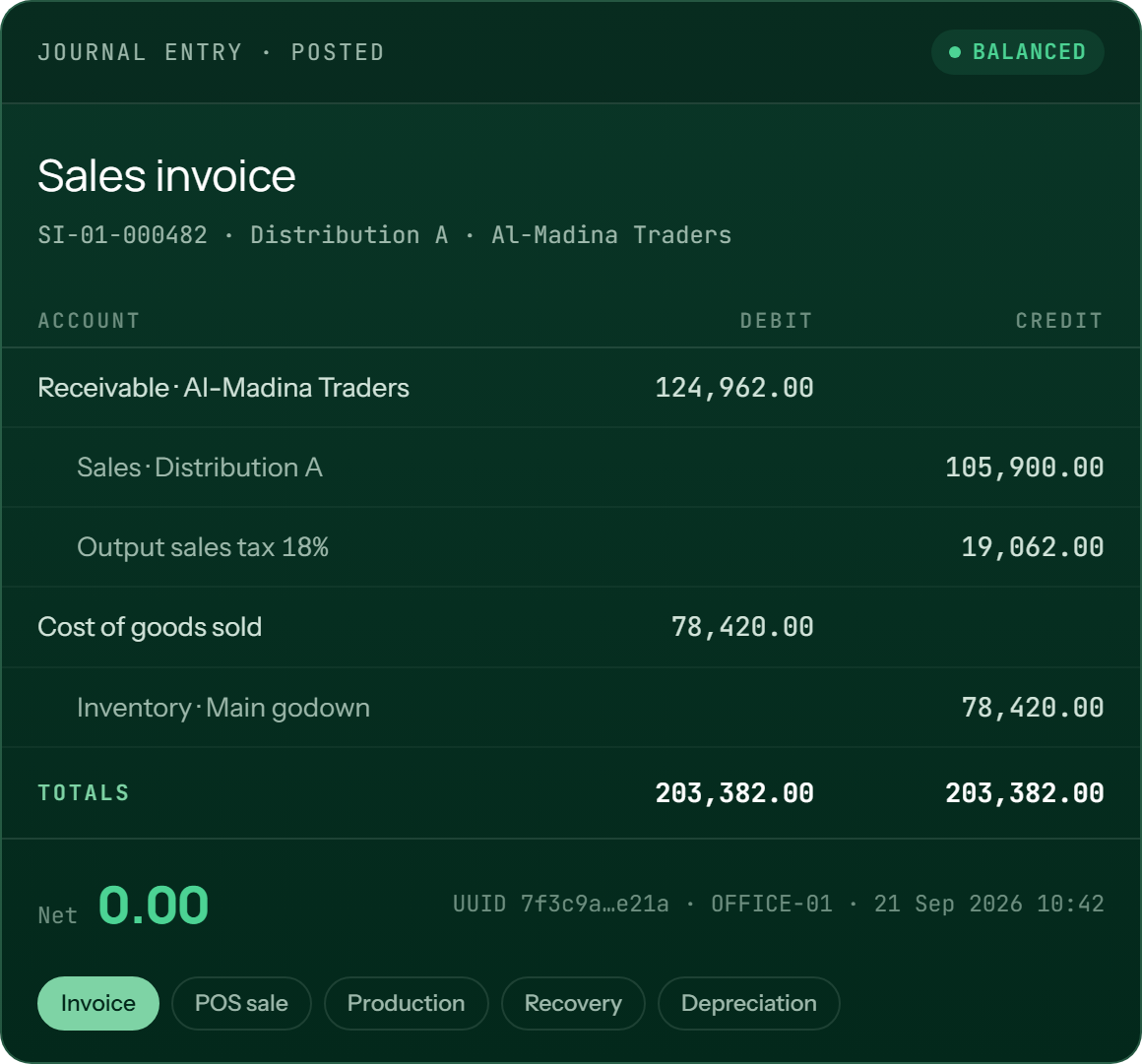Viewport: 1142px width, 1064px height.
Task: Click the ACCOUNT column header
Action: click(89, 321)
